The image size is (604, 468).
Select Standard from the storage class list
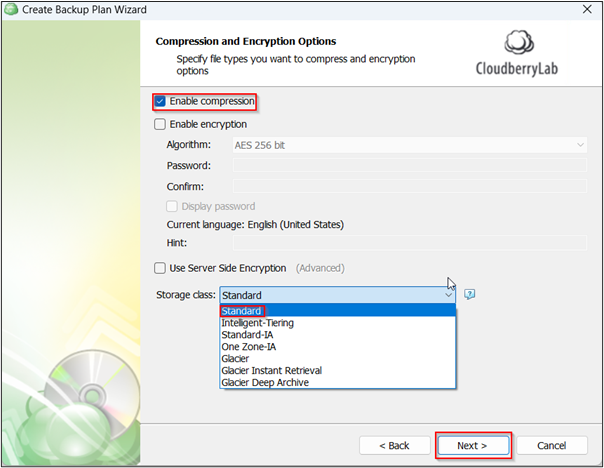(241, 311)
